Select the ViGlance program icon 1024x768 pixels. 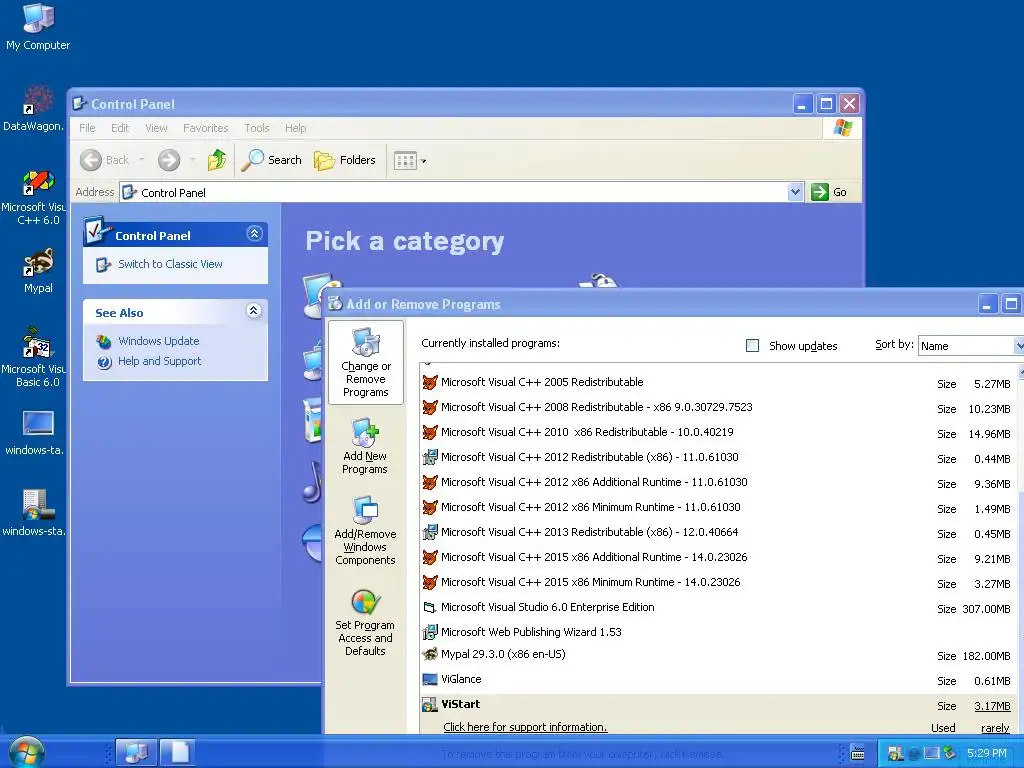430,680
